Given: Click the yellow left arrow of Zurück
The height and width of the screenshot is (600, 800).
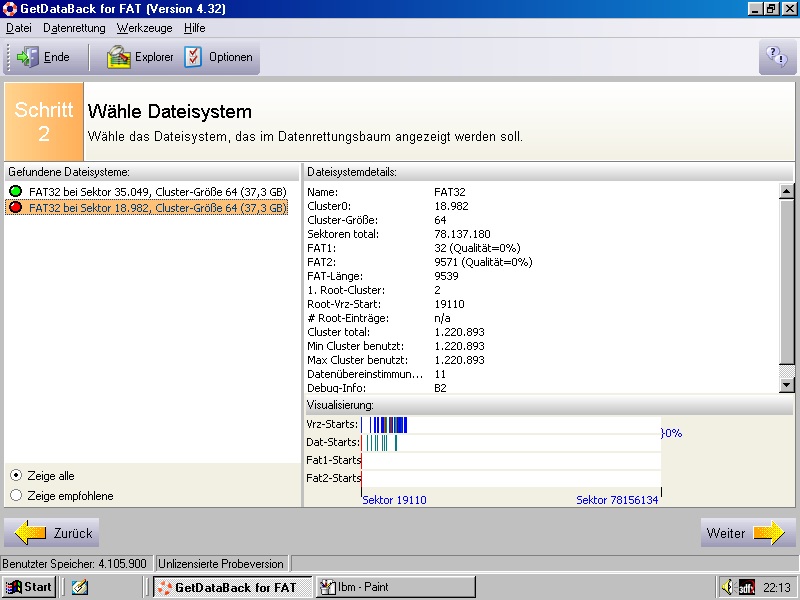Looking at the screenshot, I should click(31, 533).
